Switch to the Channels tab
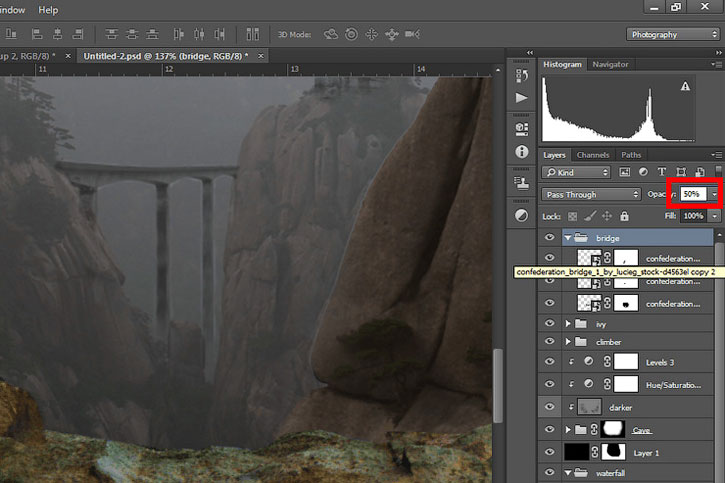The width and height of the screenshot is (725, 483). point(593,155)
